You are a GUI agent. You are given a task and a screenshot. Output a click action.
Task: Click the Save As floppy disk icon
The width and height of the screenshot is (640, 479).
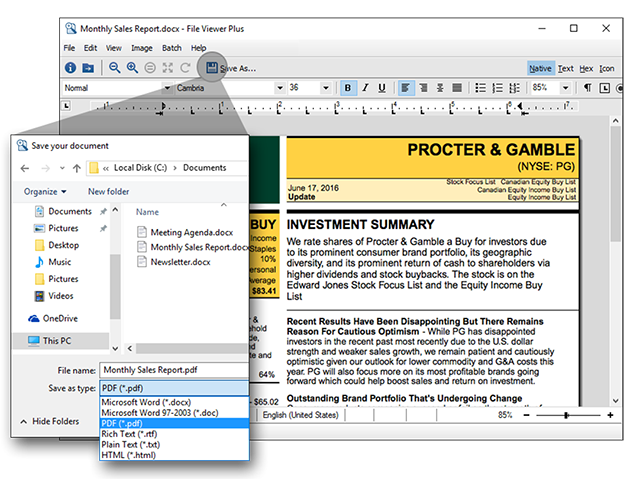tap(211, 68)
